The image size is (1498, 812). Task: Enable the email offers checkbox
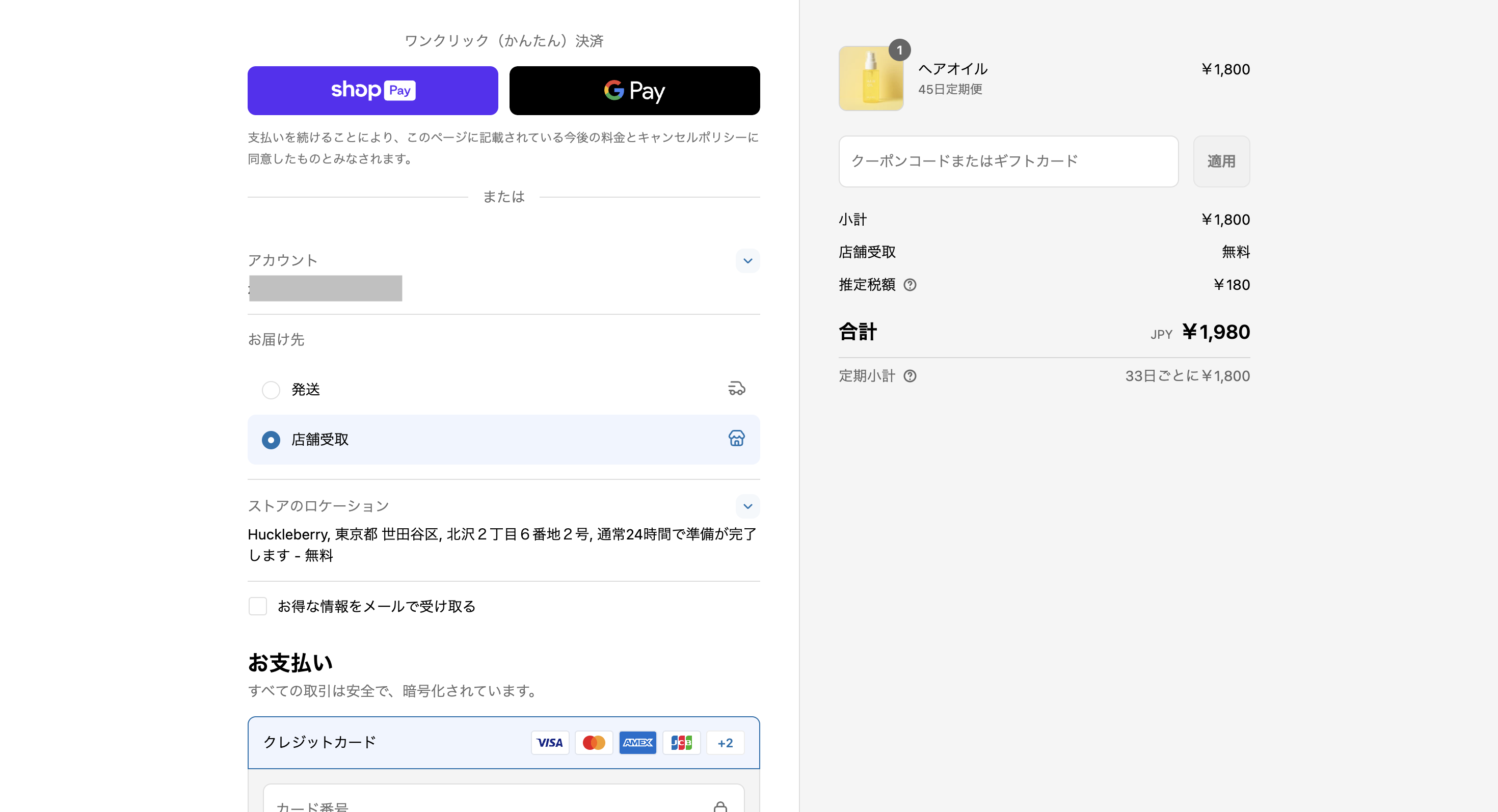pyautogui.click(x=258, y=606)
